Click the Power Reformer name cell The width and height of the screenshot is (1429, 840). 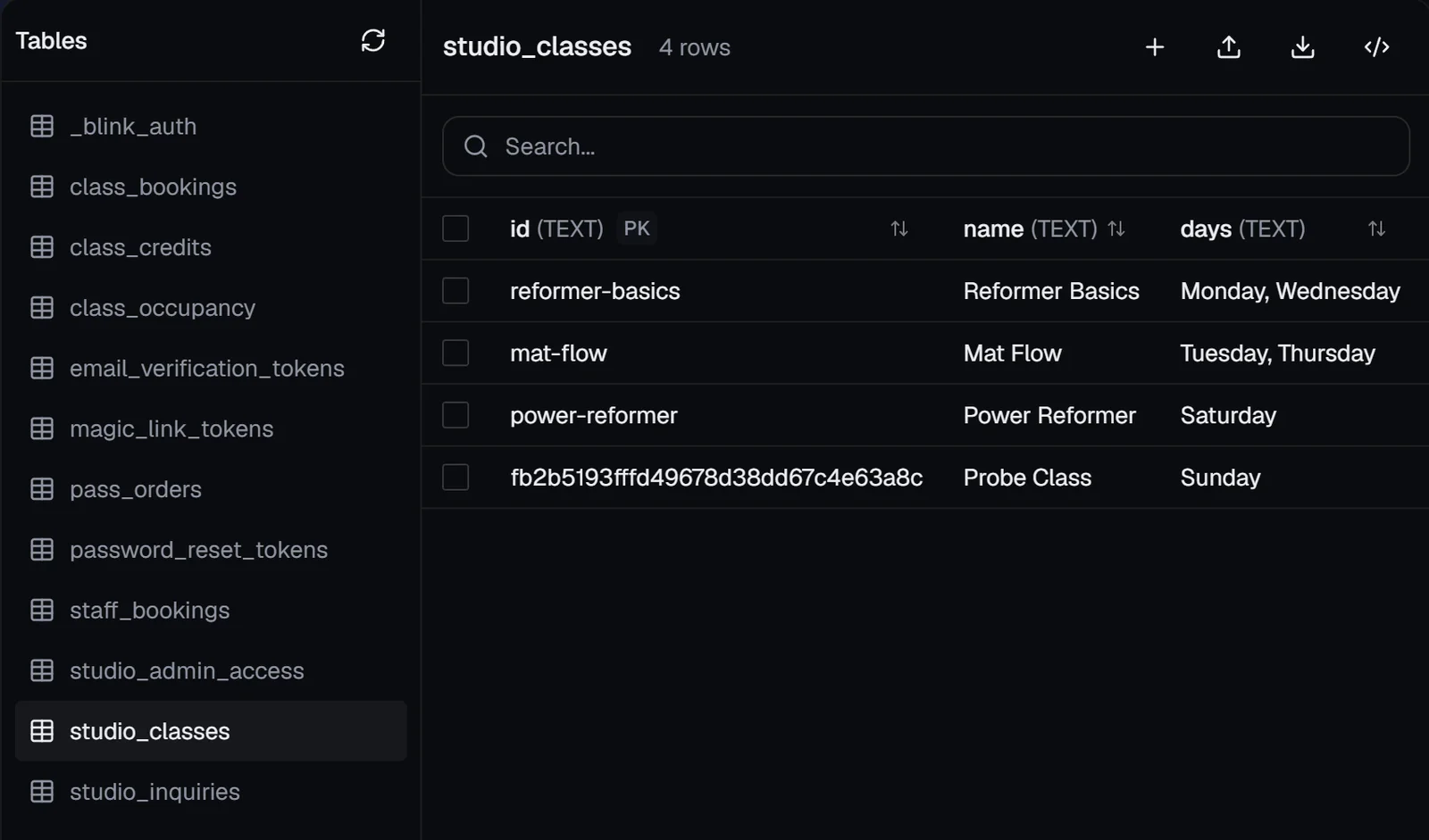[x=1049, y=416]
